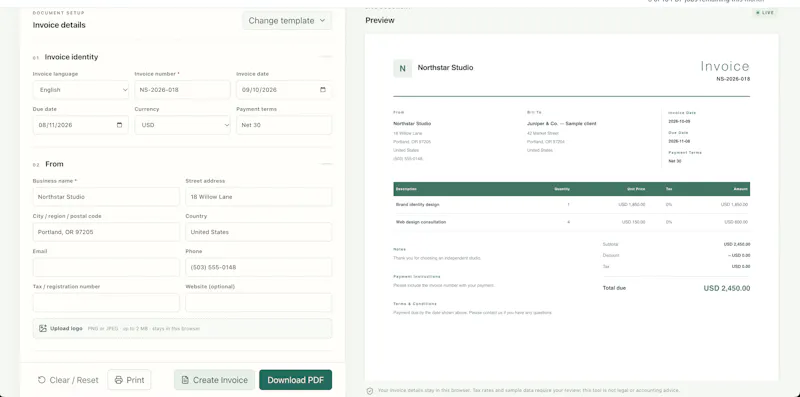Click the Invoice details heading
Screen dimensions: 800x397
tap(59, 25)
